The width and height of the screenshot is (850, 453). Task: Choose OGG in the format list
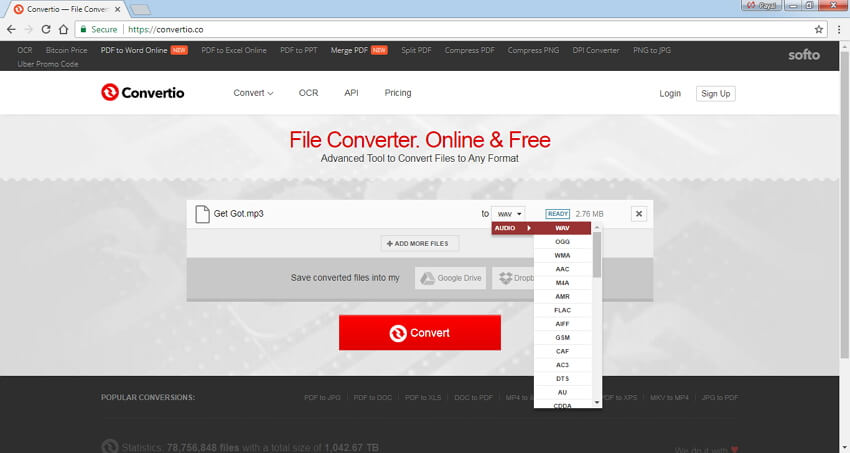pyautogui.click(x=562, y=242)
